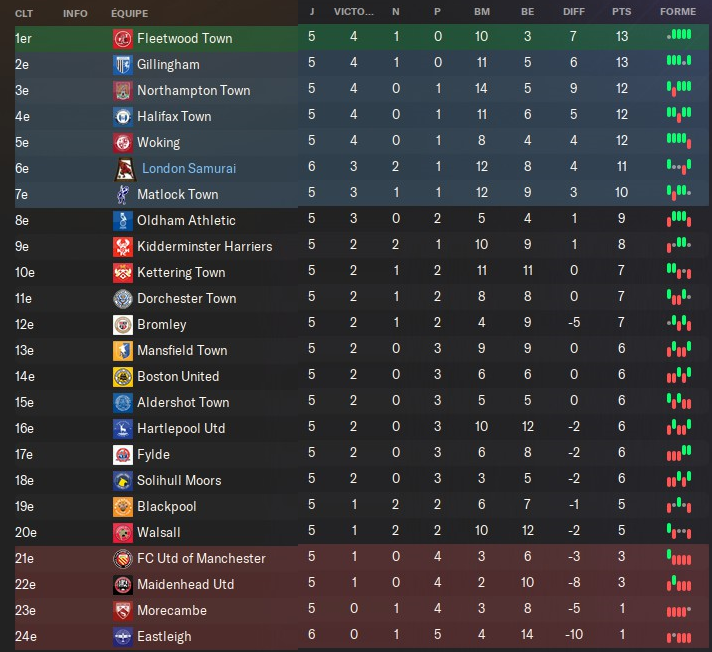Image resolution: width=712 pixels, height=652 pixels.
Task: Open the Northampton Town team link
Action: [194, 91]
